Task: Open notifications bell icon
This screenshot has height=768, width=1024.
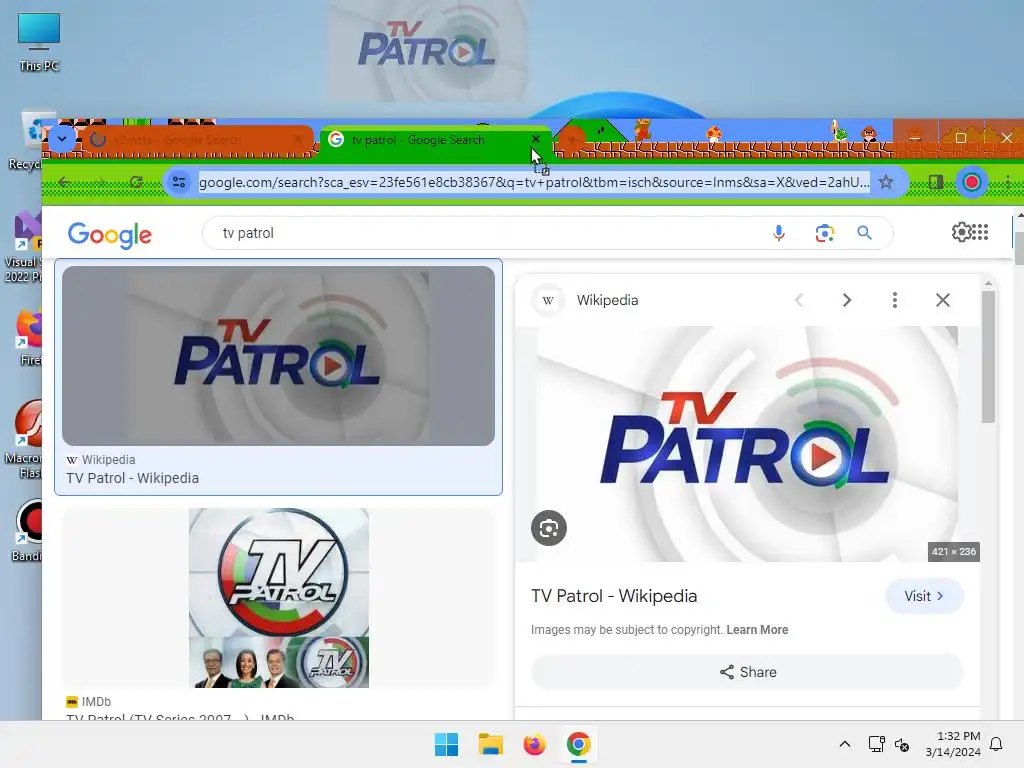Action: (x=996, y=744)
